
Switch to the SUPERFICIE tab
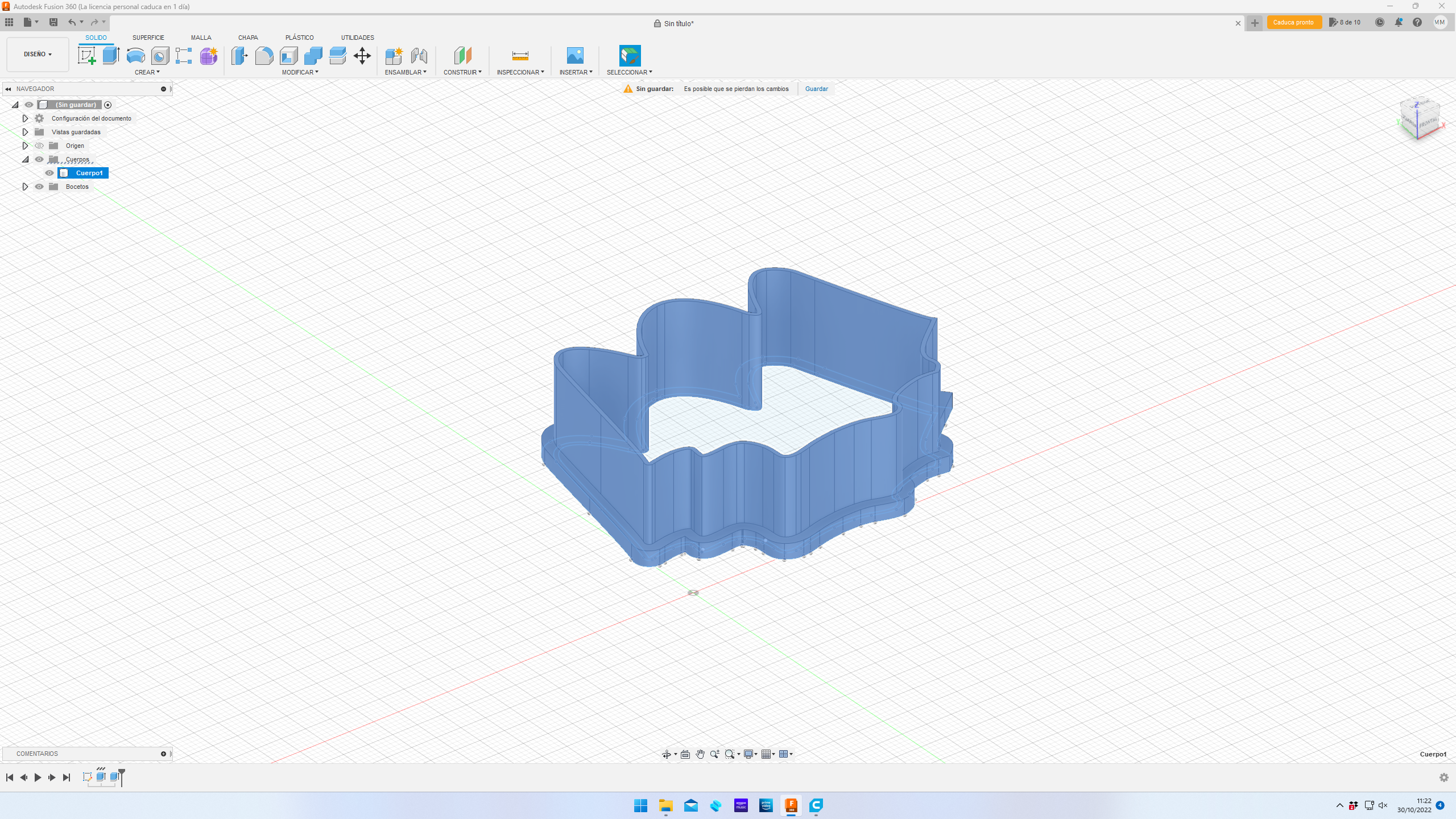148,38
